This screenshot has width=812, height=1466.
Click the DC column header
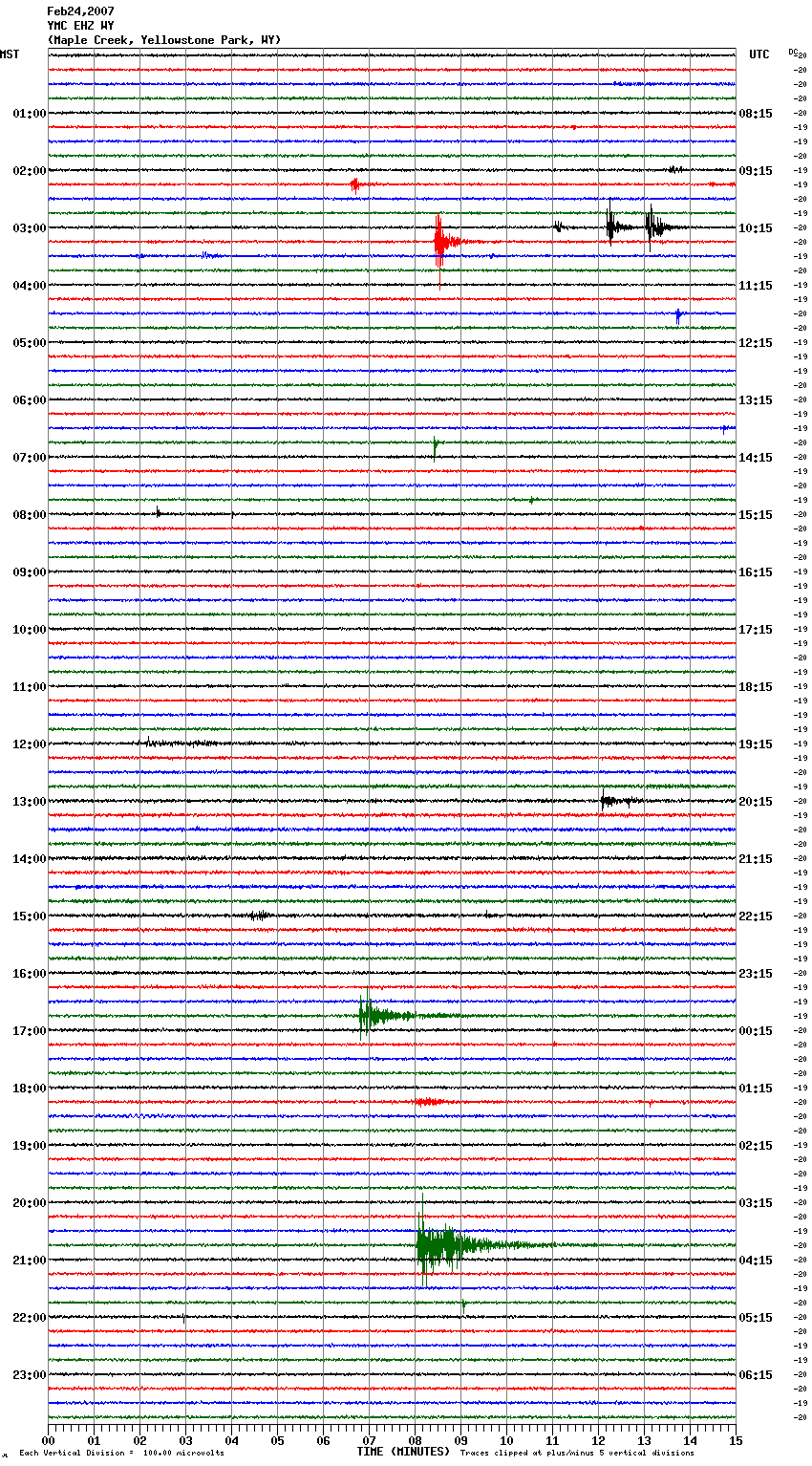tap(793, 53)
